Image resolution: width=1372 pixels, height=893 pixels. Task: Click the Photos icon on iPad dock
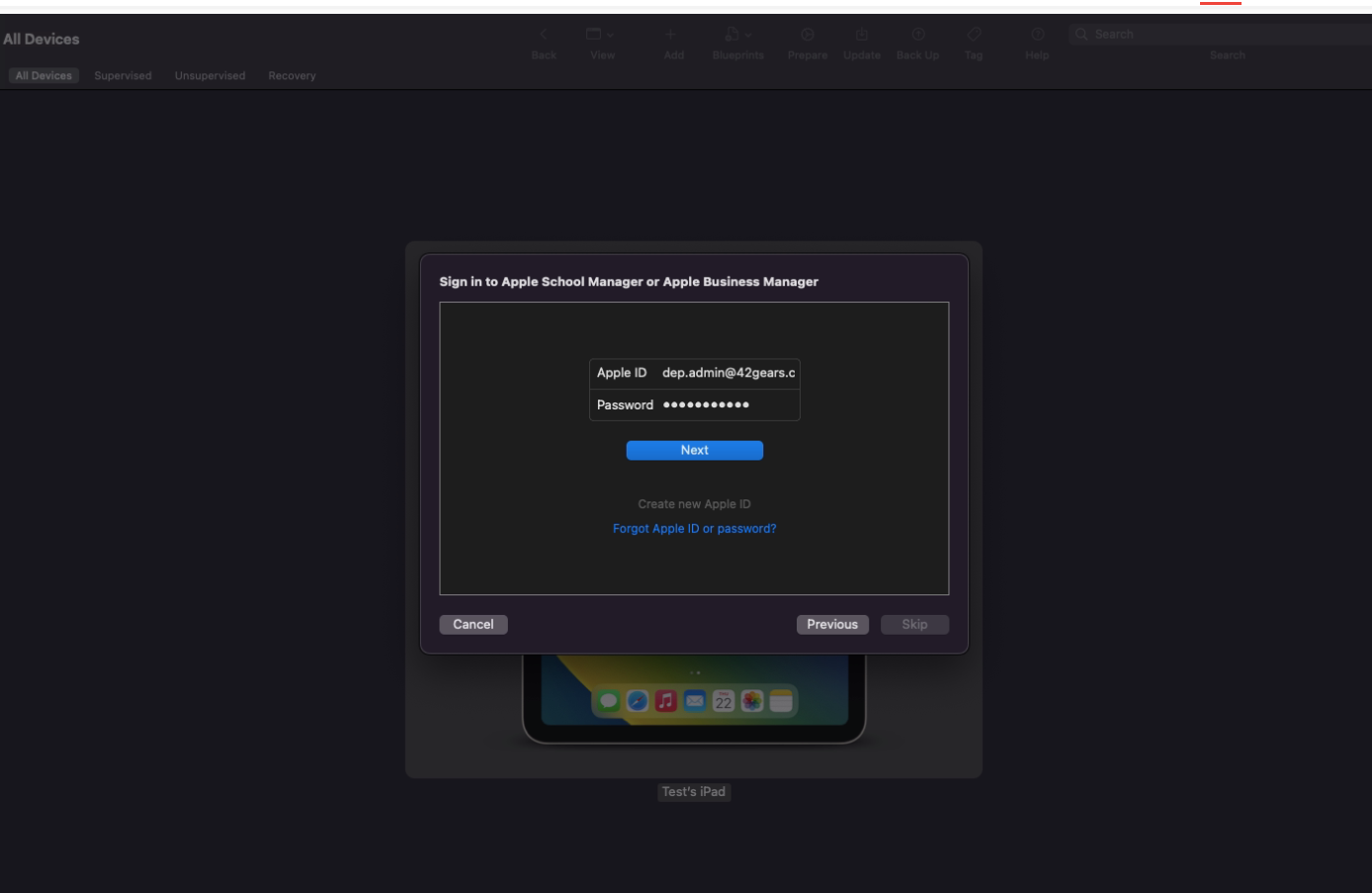point(752,701)
